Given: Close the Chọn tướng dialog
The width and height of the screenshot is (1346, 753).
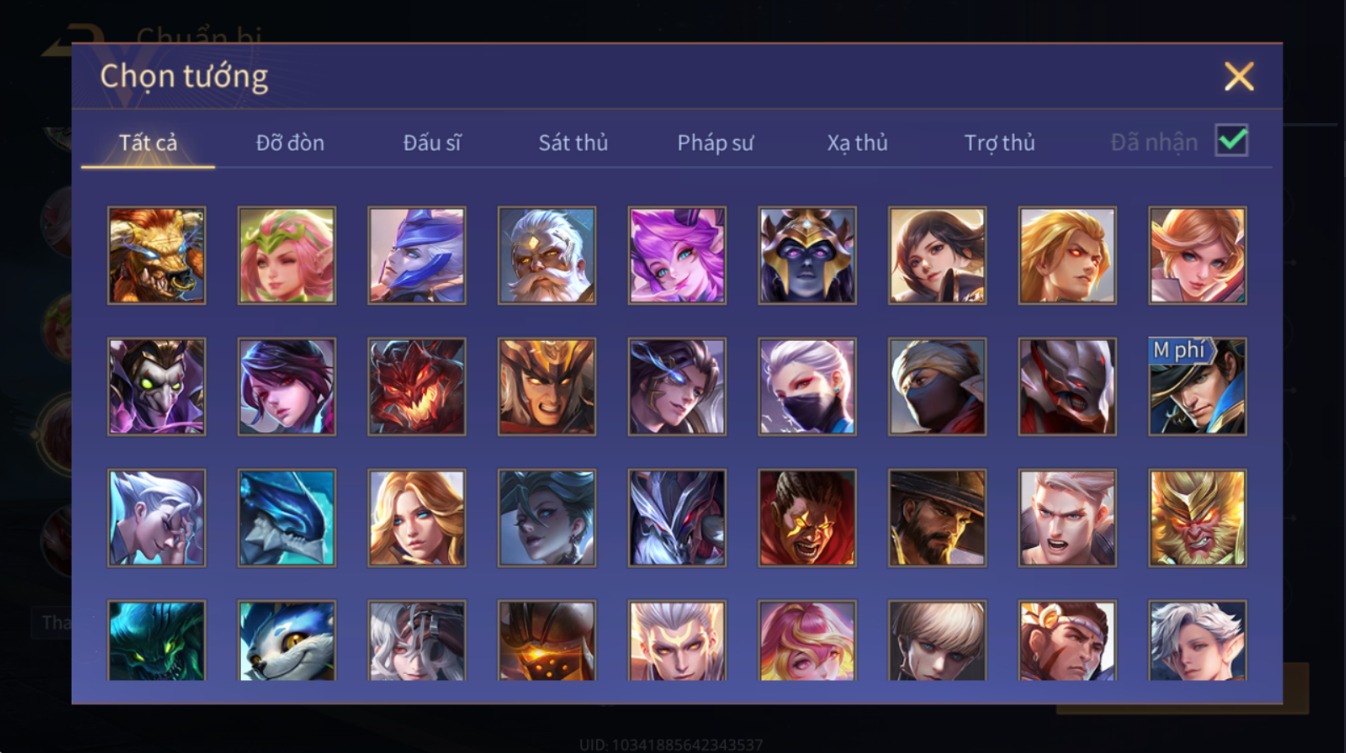Looking at the screenshot, I should pos(1238,77).
